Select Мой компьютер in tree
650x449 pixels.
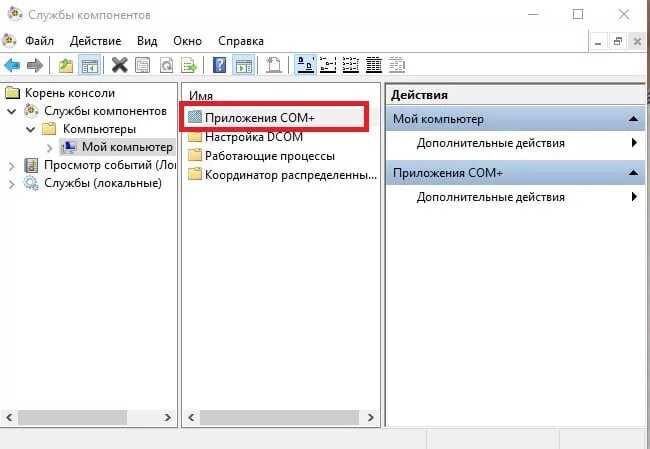click(x=127, y=147)
